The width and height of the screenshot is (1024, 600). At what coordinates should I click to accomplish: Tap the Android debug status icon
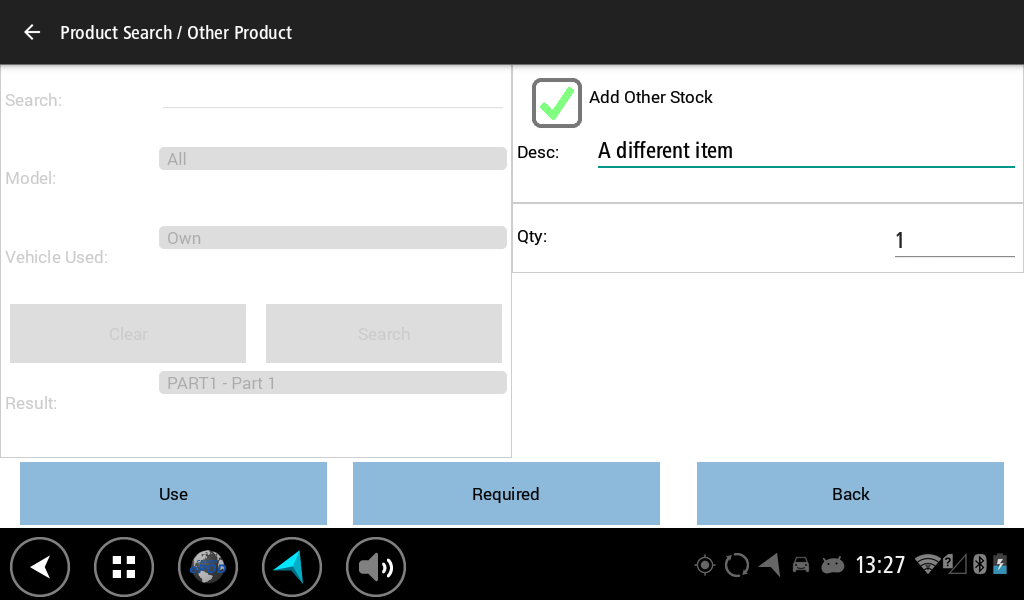click(832, 565)
